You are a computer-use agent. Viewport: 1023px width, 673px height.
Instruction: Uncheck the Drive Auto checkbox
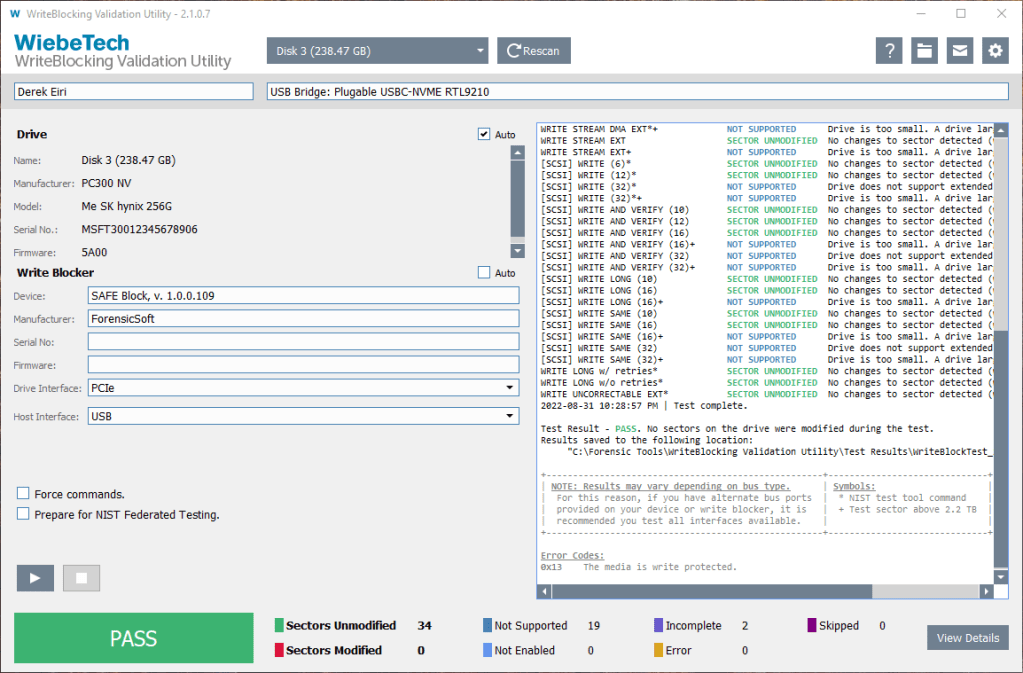tap(484, 134)
